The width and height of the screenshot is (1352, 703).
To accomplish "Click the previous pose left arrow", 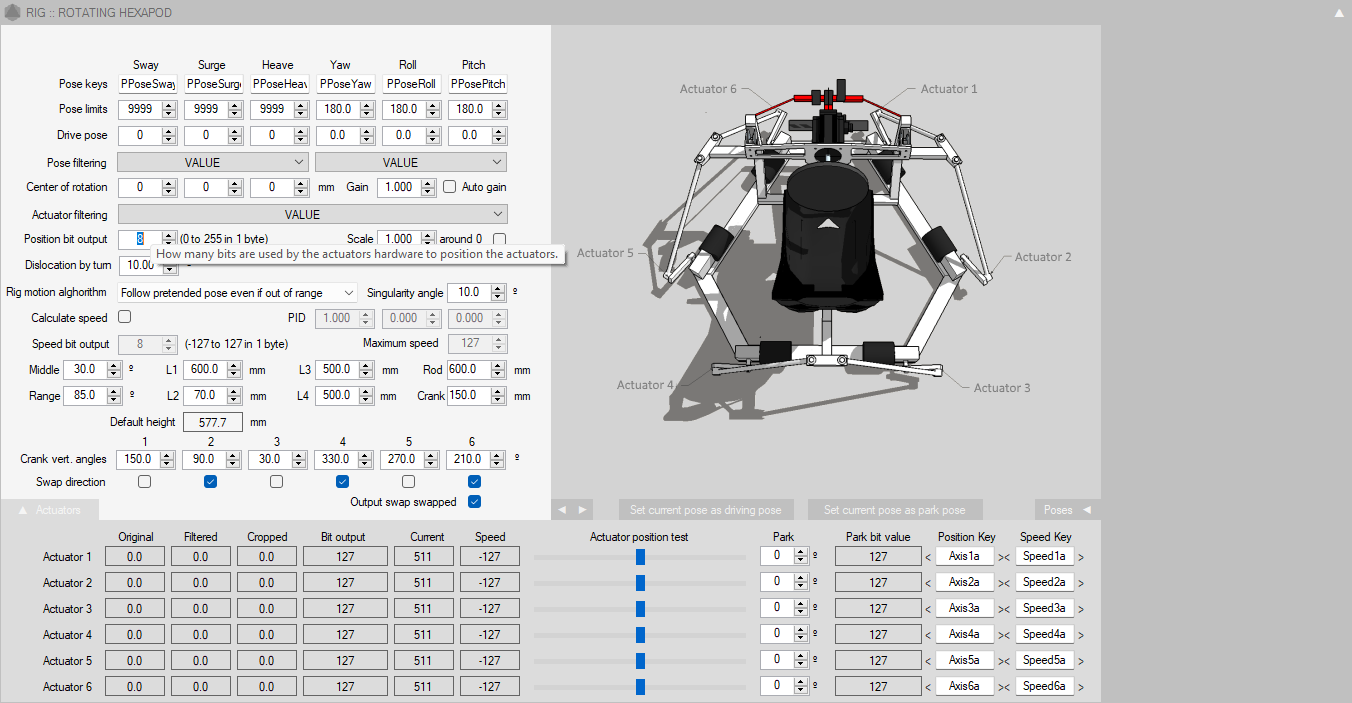I will (x=561, y=510).
